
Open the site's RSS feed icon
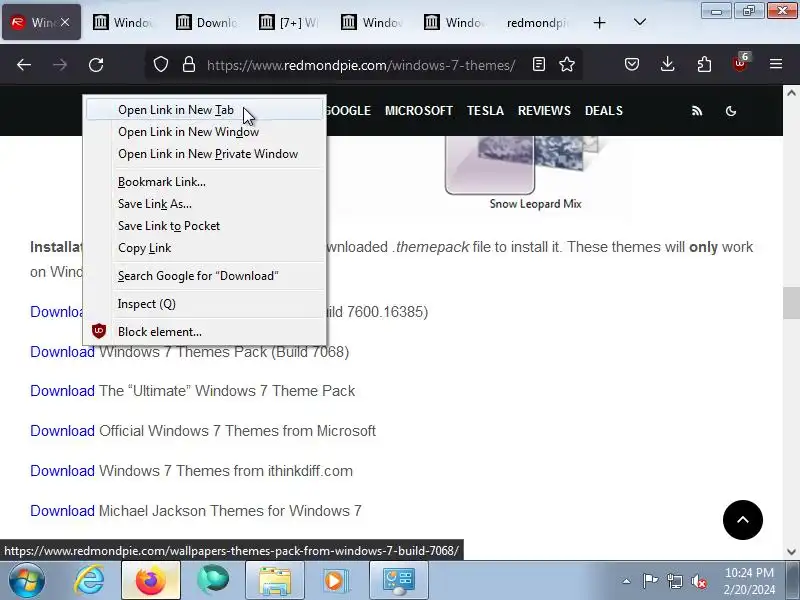click(697, 111)
